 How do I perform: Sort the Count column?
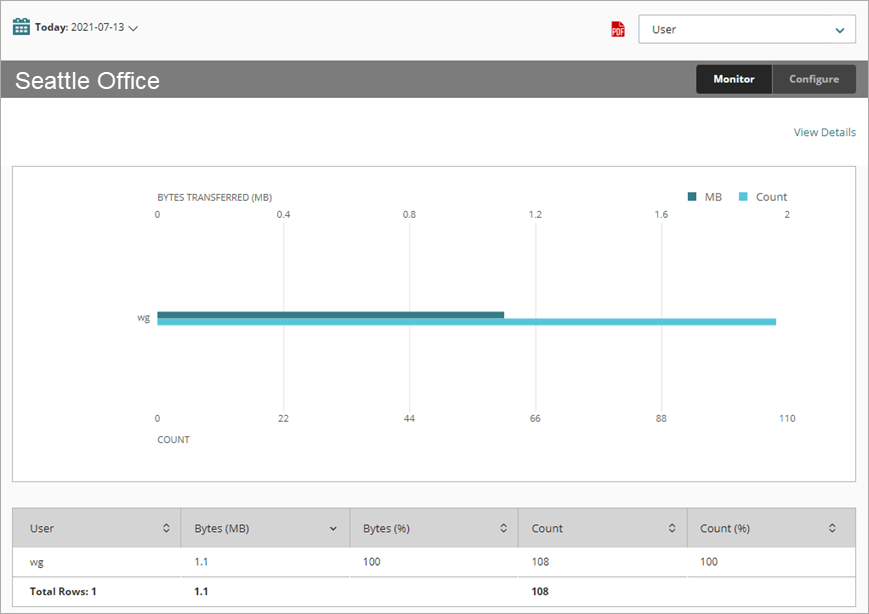[x=674, y=528]
